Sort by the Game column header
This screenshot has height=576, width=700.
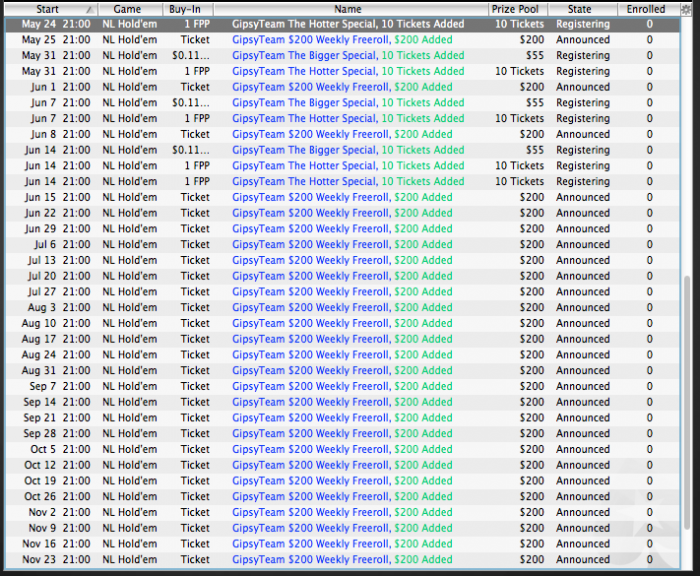(130, 9)
